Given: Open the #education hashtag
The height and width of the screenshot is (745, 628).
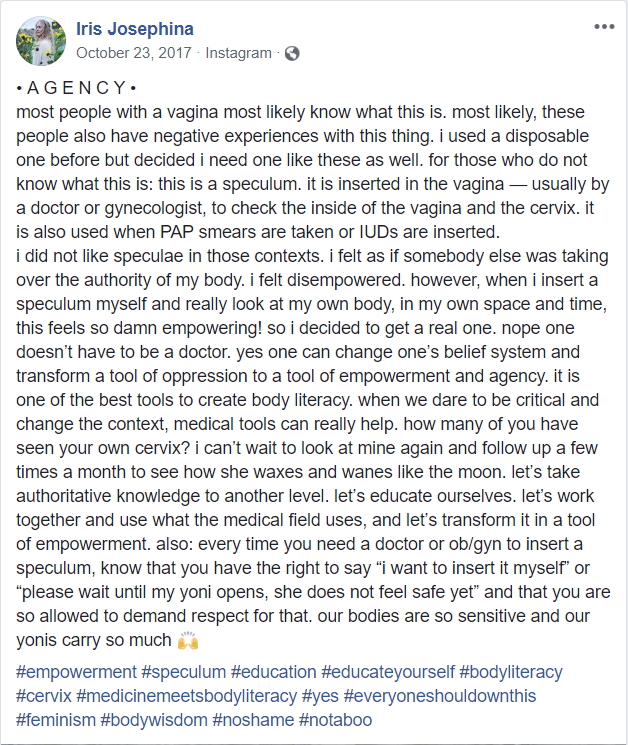Looking at the screenshot, I should [x=274, y=672].
